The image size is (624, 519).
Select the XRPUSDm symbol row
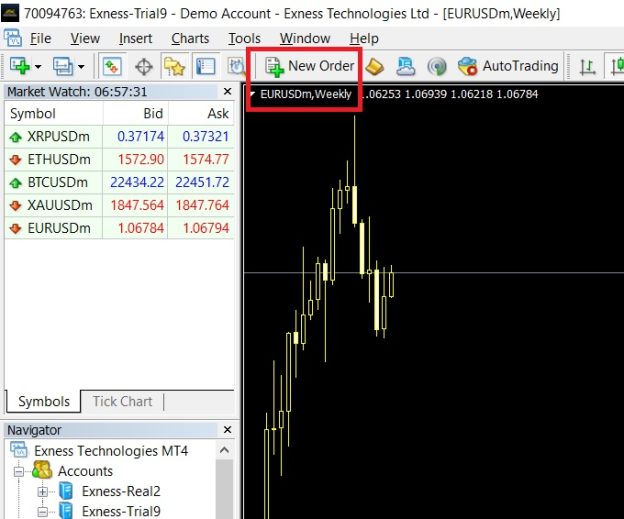coord(119,137)
